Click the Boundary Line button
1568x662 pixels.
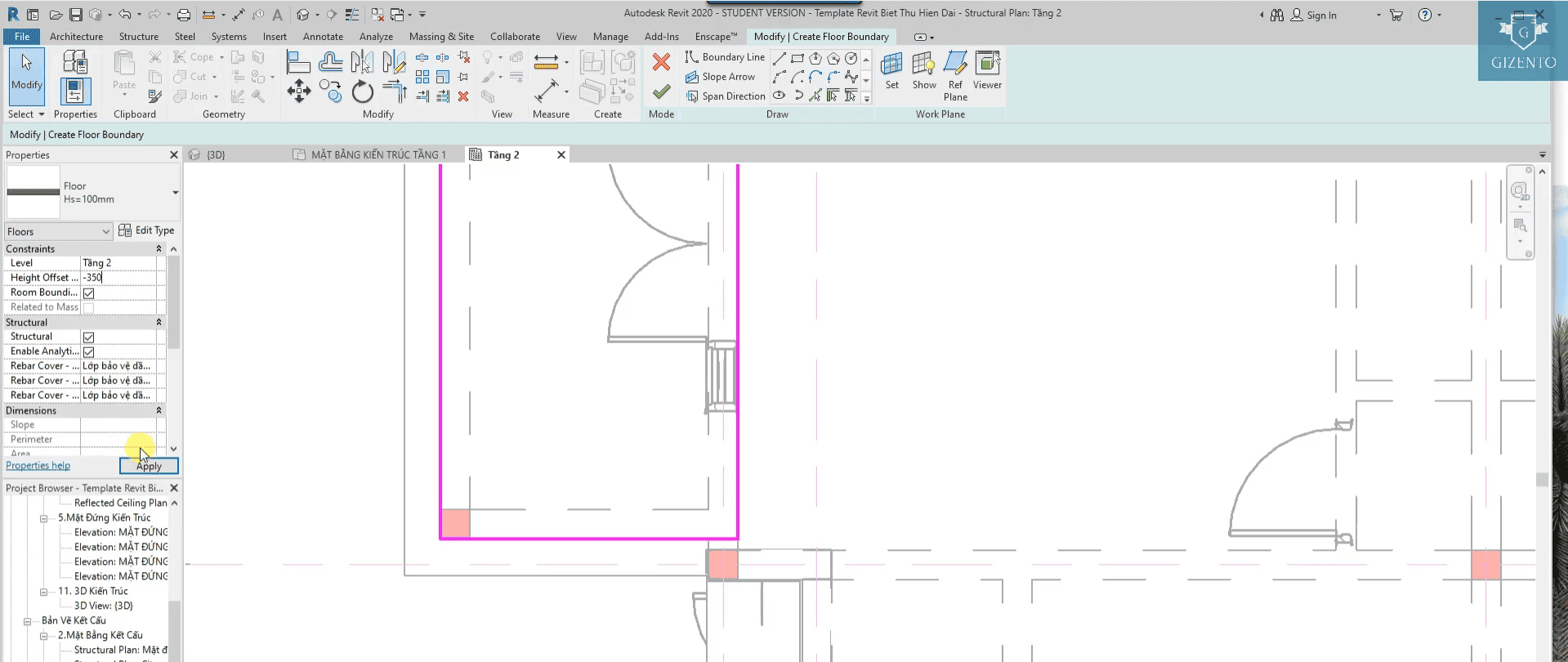(725, 57)
